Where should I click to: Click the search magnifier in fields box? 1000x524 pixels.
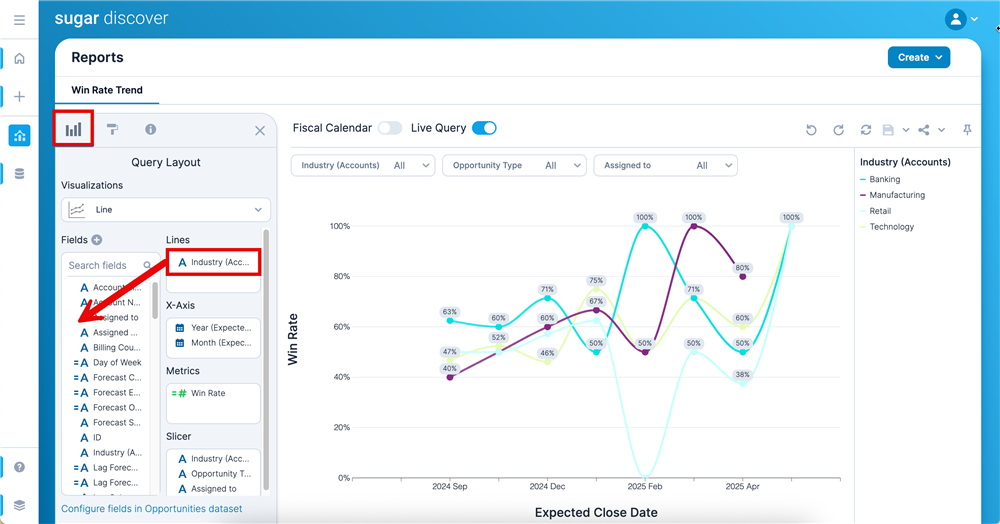point(147,265)
